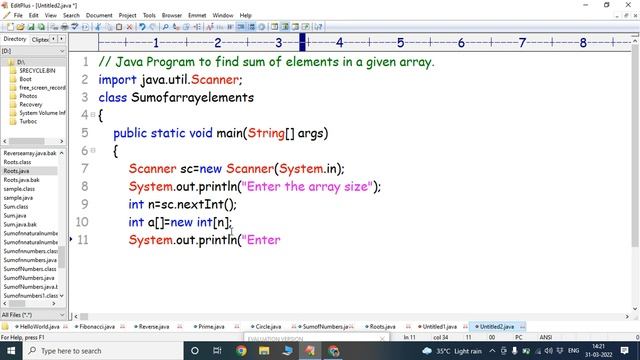Open the Help menu

click(x=245, y=15)
